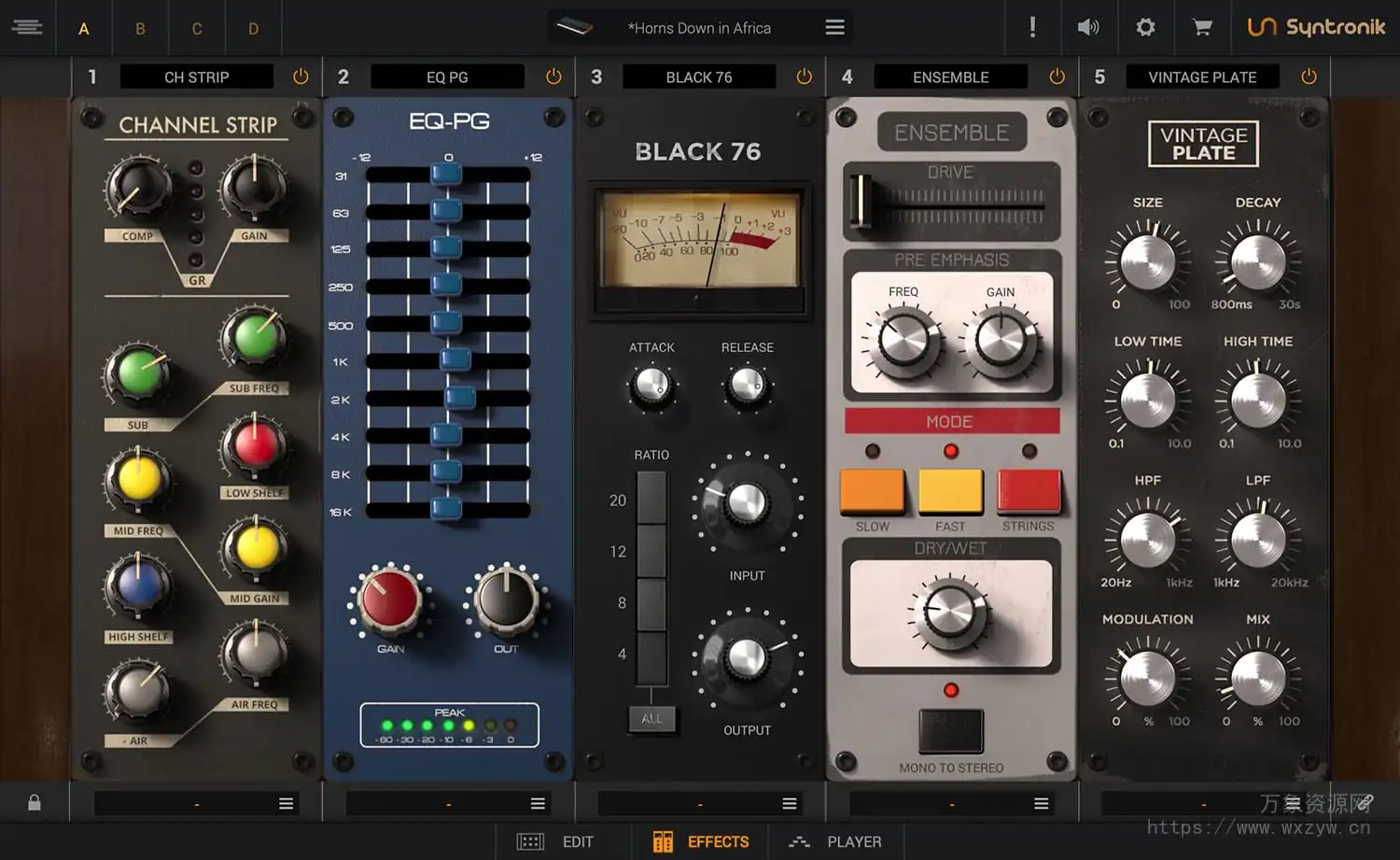
Task: Switch to the PLAYER tab
Action: point(836,841)
